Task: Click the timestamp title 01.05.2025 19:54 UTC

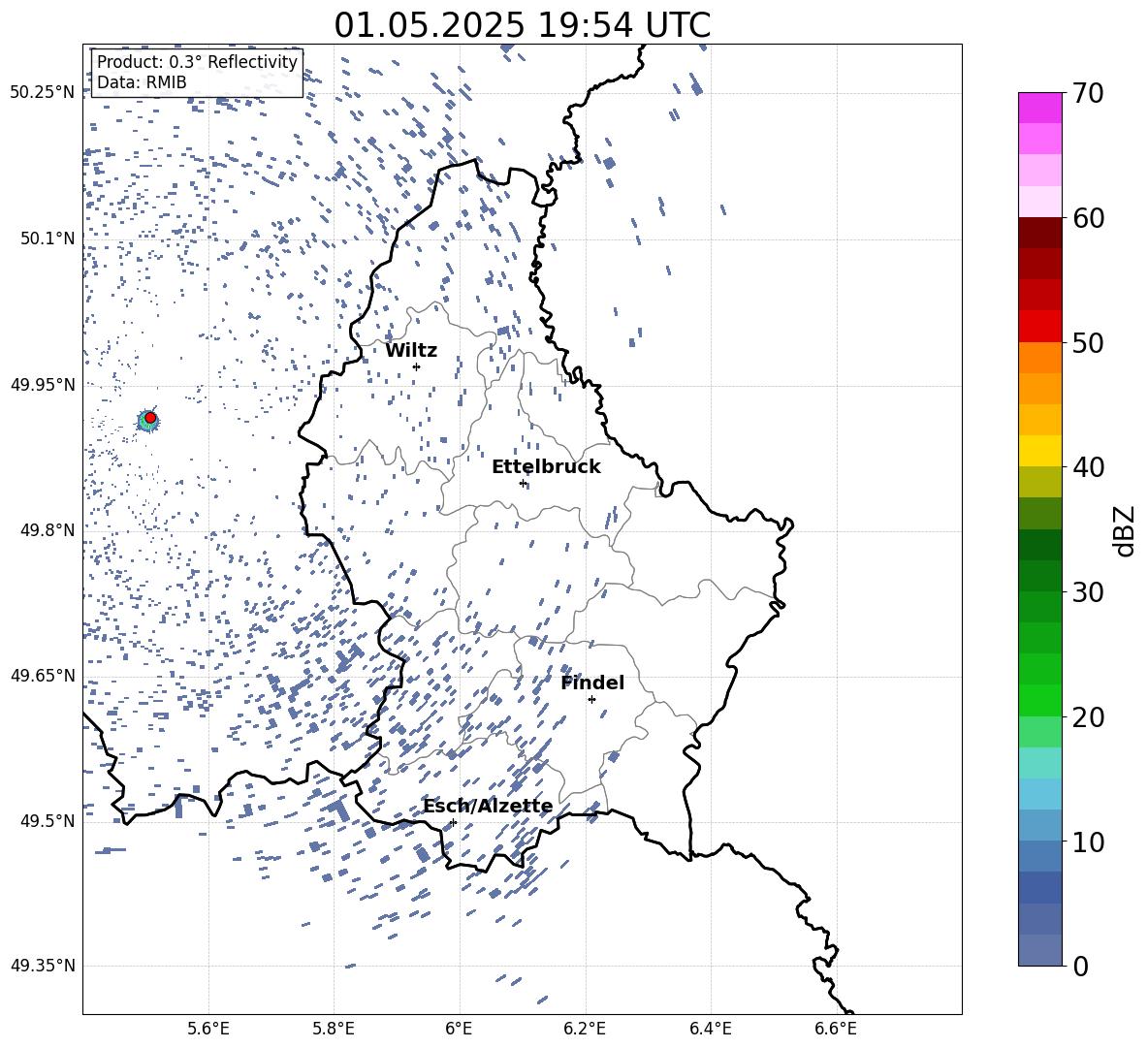Action: tap(522, 25)
